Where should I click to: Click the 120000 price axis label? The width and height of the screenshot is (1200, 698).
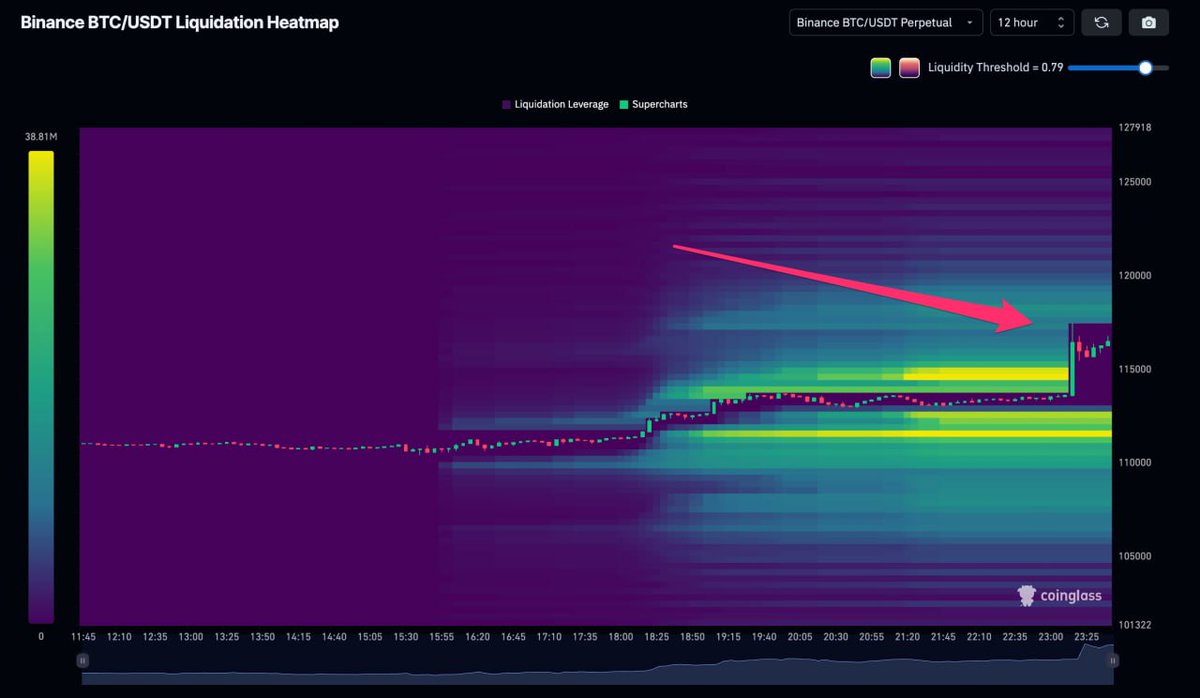click(x=1134, y=276)
